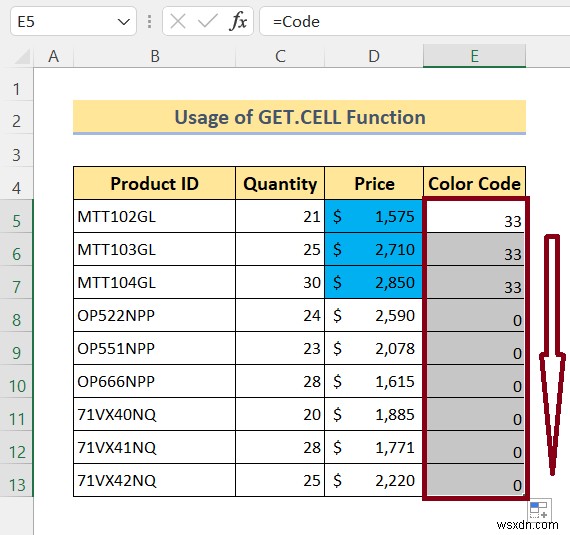Image resolution: width=570 pixels, height=535 pixels.
Task: Click the Select All corner triangle
Action: pos(23,57)
